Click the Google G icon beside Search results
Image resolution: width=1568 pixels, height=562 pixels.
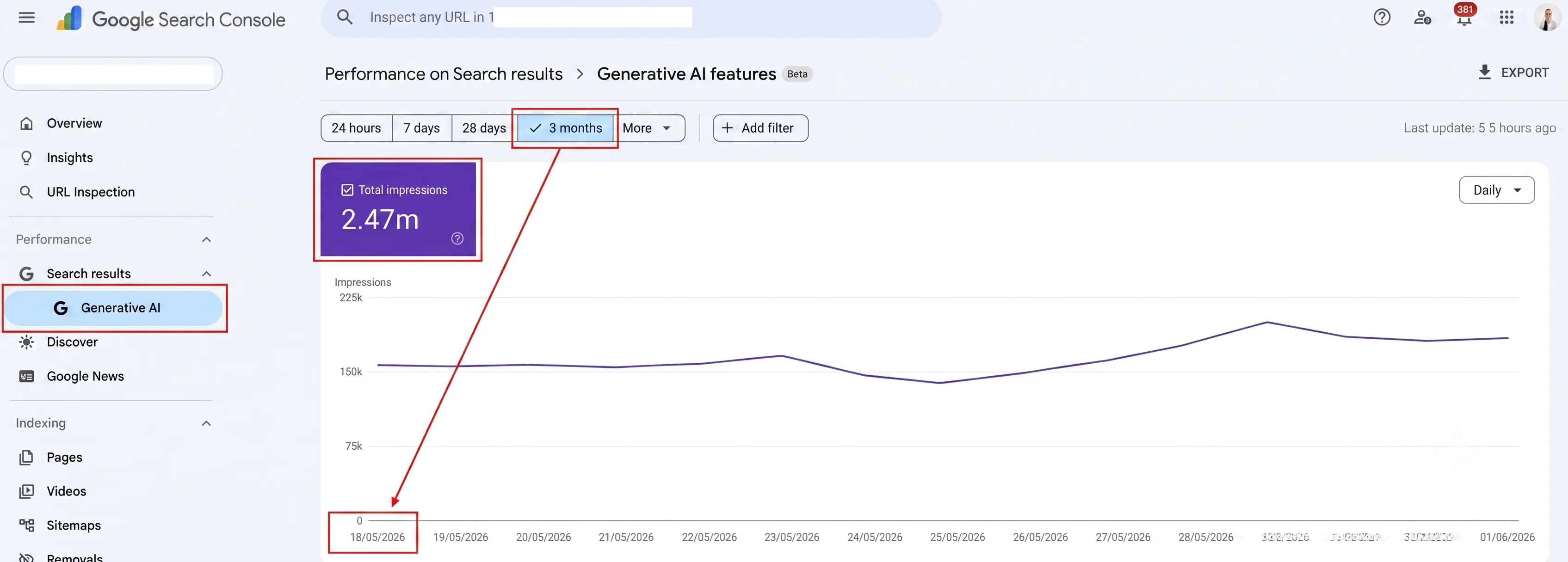(x=26, y=274)
